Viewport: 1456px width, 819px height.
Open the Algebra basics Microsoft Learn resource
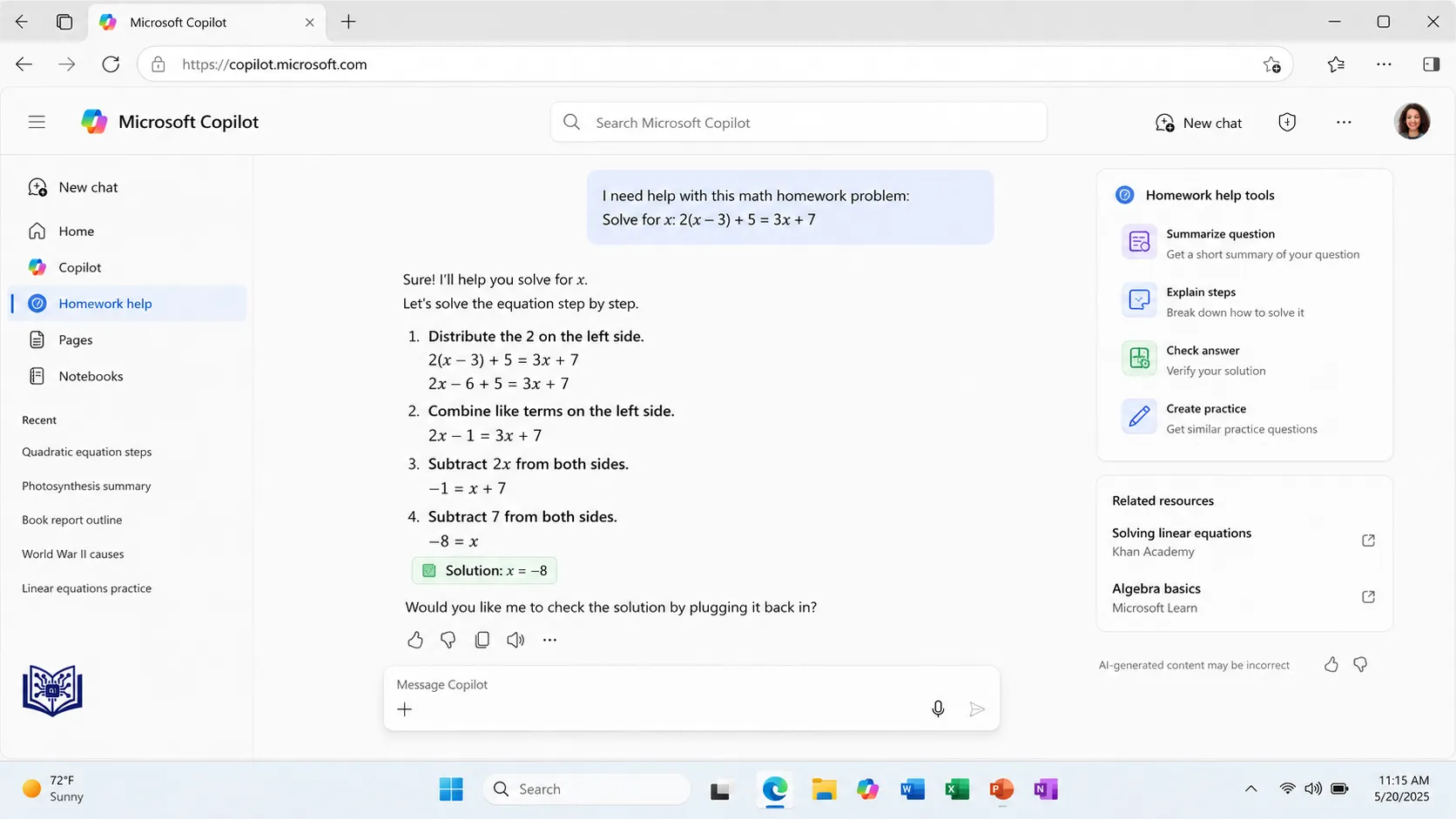(1156, 598)
